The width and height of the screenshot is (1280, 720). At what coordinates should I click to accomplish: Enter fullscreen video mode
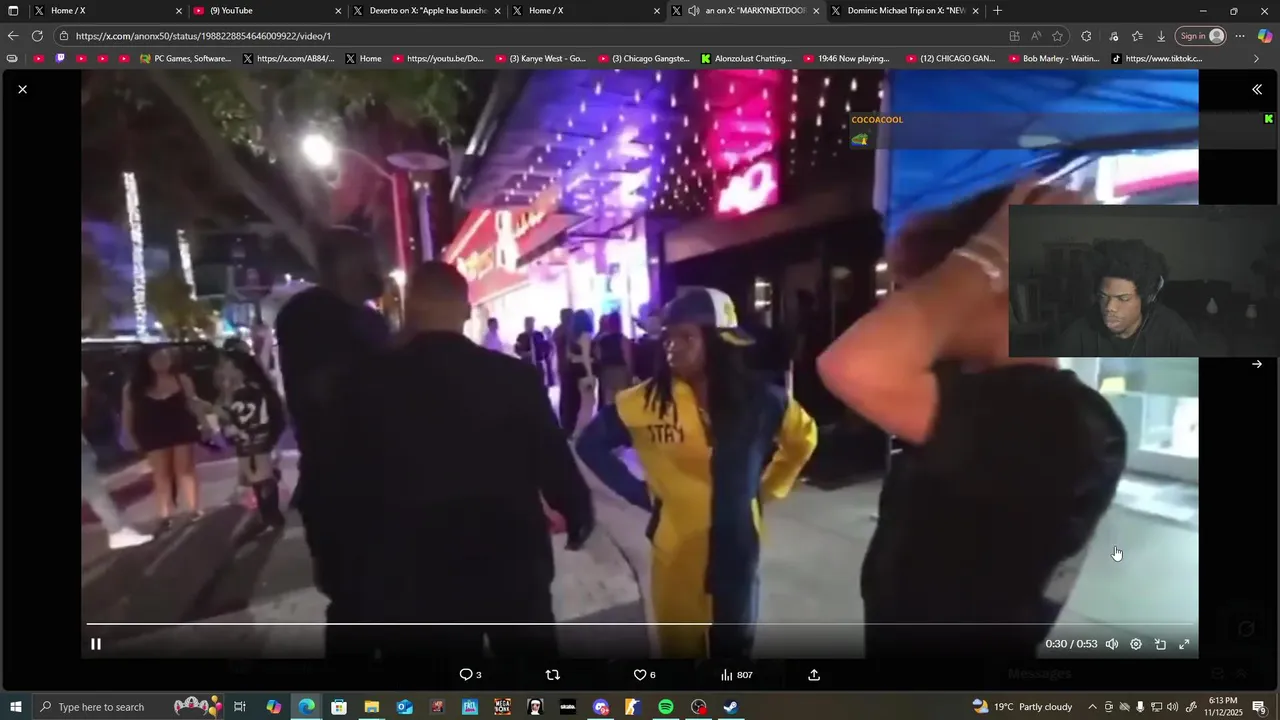[1184, 644]
